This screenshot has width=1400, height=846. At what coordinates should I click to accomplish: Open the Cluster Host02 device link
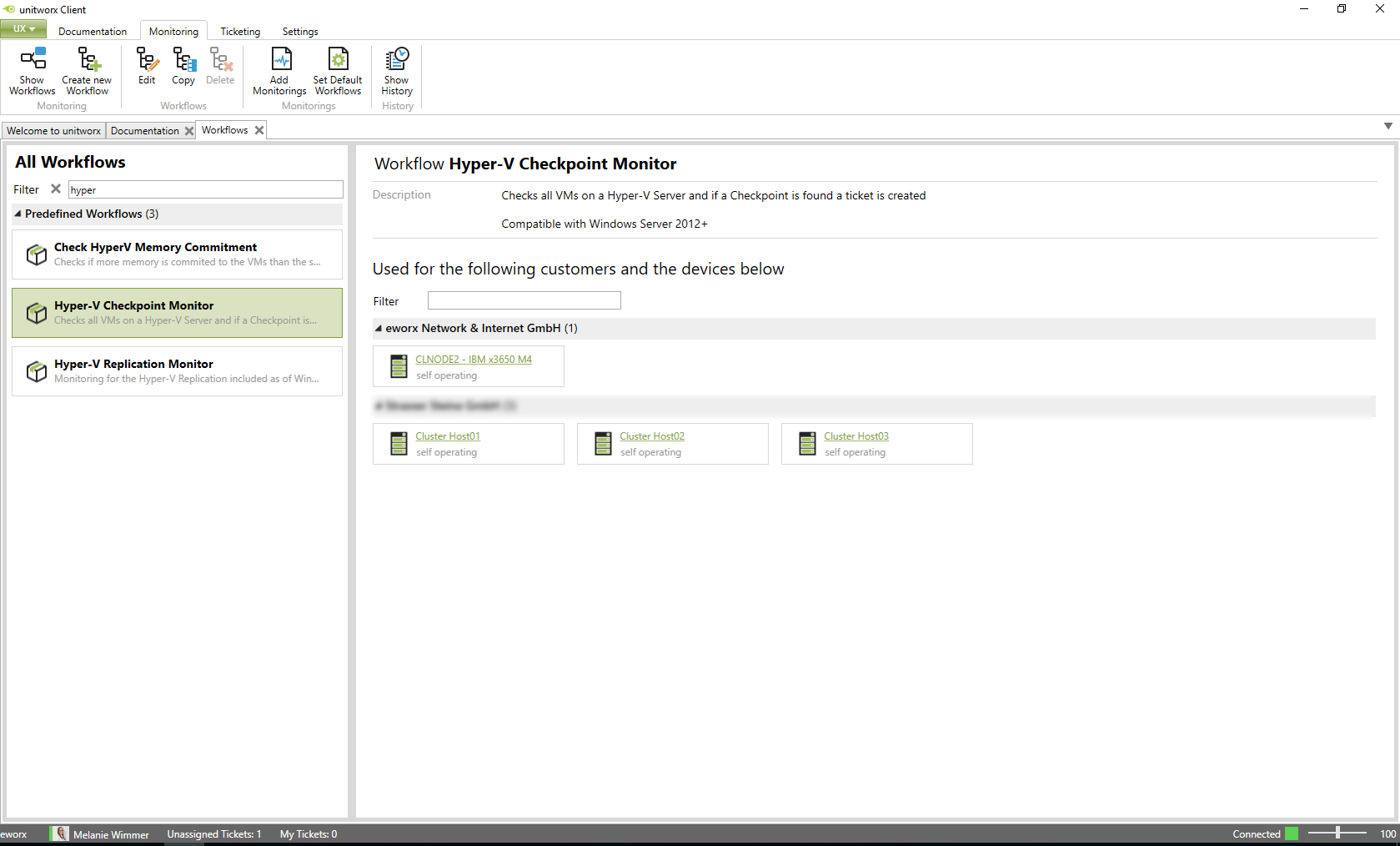(652, 436)
